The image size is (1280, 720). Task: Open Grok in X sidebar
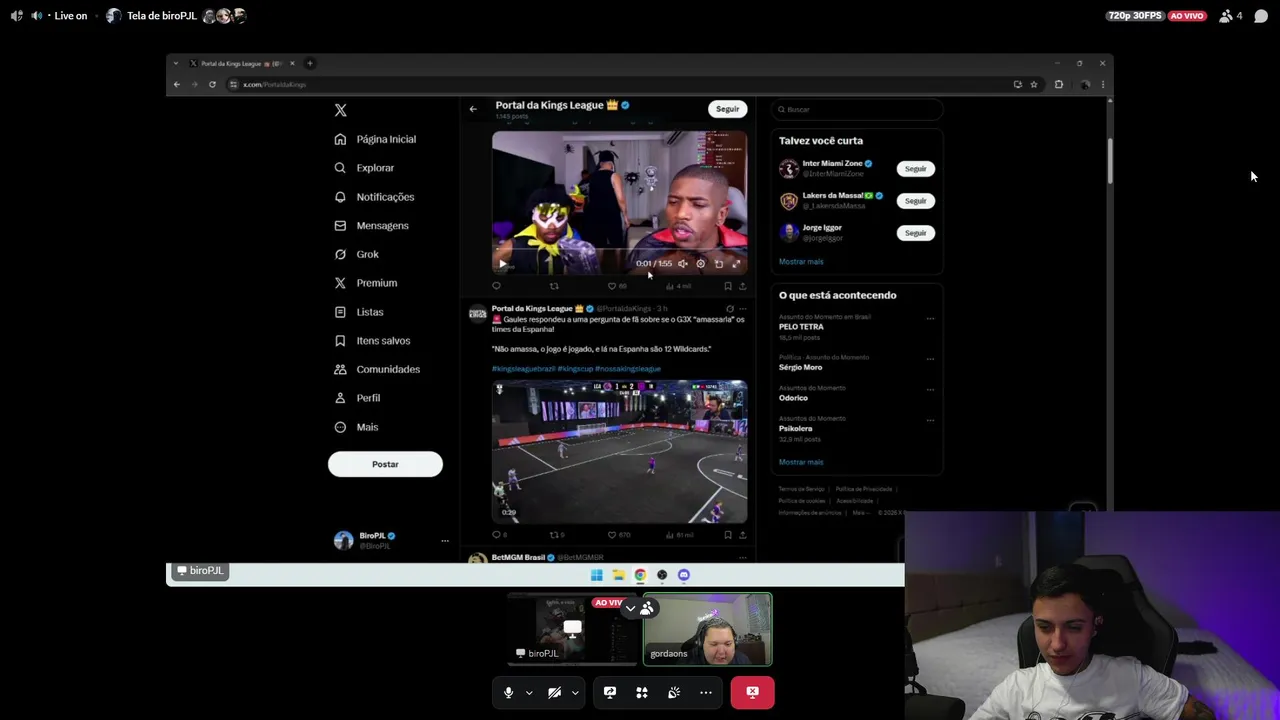356,254
